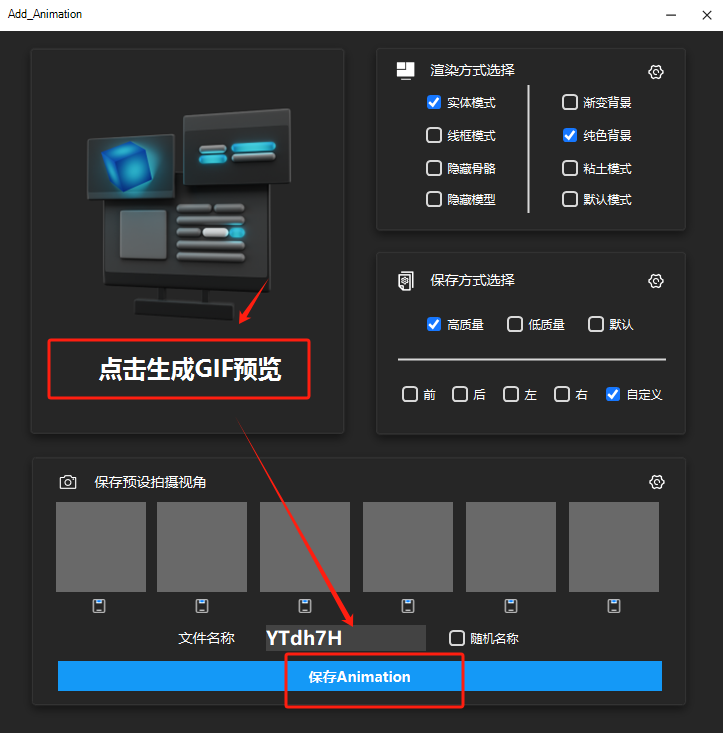
Task: Open settings gear in 渲染方式选择 panel
Action: pyautogui.click(x=656, y=72)
